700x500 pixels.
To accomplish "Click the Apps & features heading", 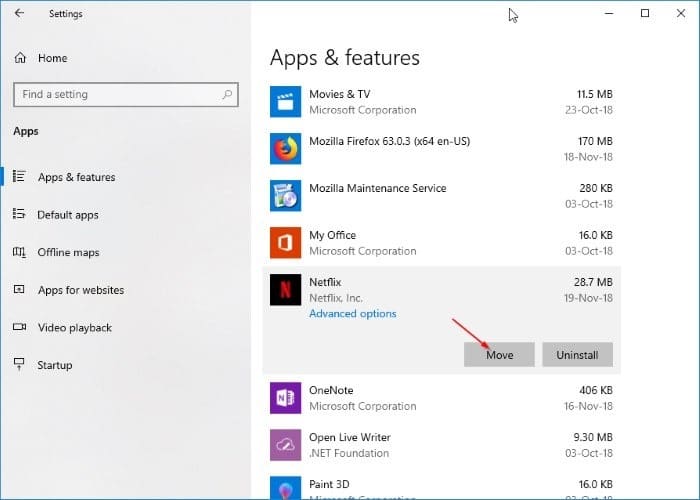I will coord(345,58).
